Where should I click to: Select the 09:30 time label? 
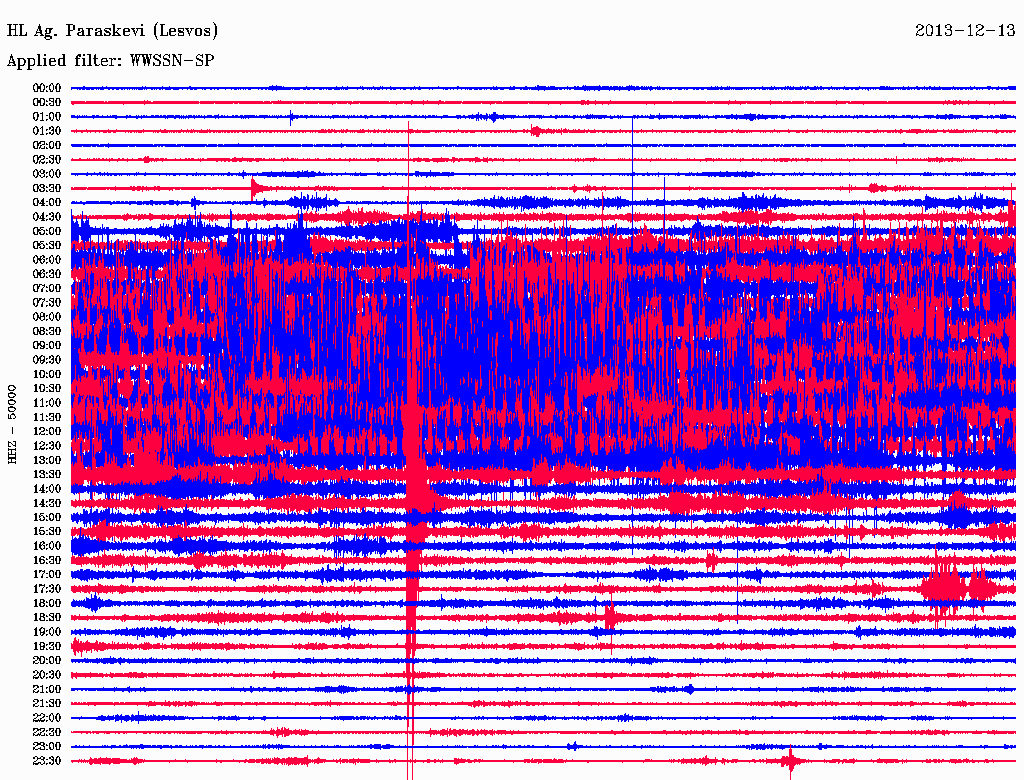click(x=47, y=360)
